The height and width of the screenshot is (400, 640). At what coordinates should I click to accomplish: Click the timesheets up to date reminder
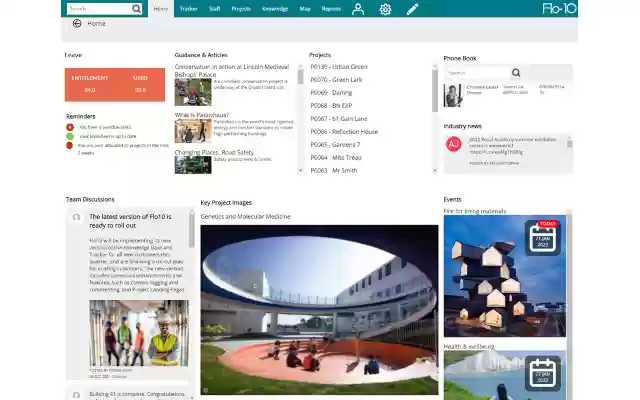point(108,136)
